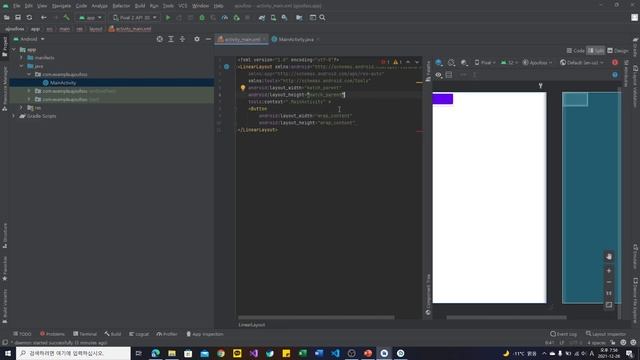Open the Terminal tool window
640x360 pixels.
85,334
